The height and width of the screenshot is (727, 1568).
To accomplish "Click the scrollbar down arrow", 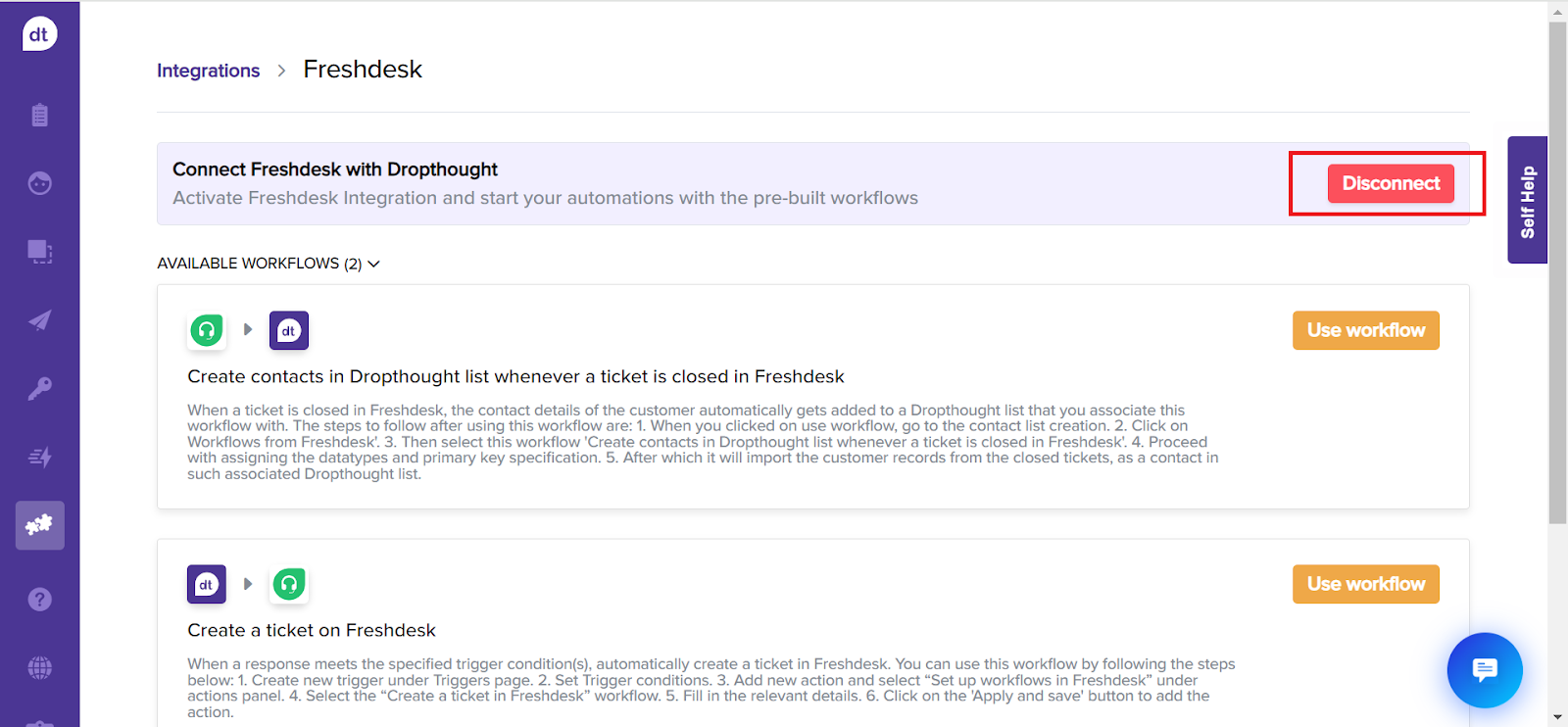I will tap(1557, 717).
